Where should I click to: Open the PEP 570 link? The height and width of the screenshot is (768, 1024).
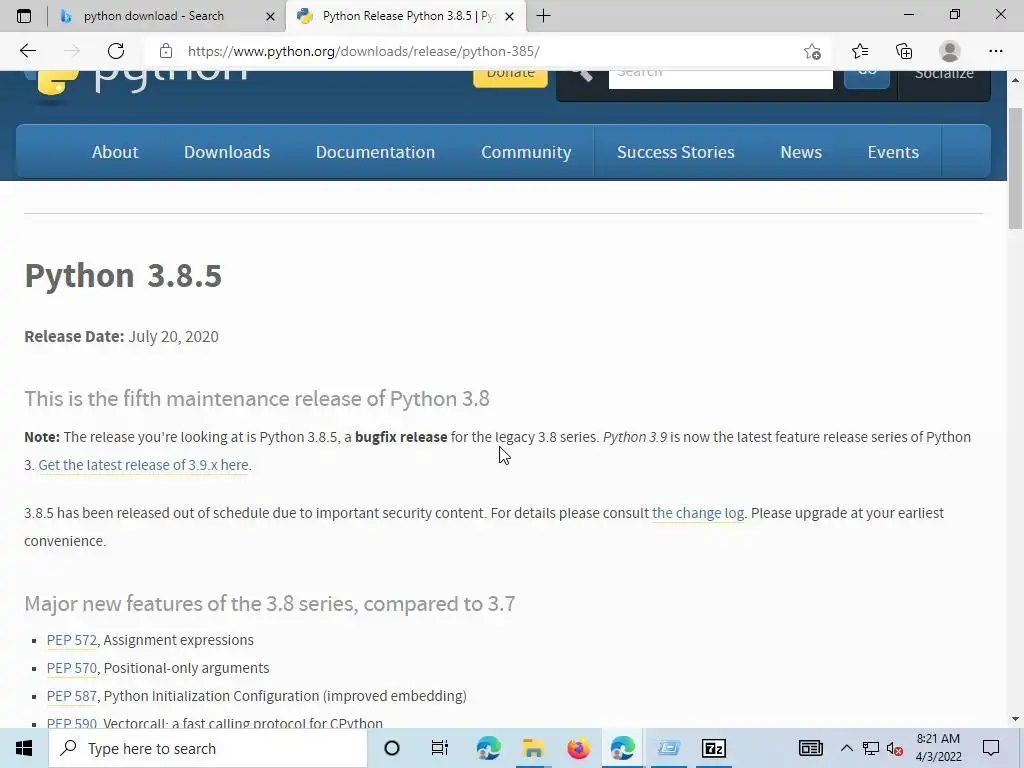(71, 668)
